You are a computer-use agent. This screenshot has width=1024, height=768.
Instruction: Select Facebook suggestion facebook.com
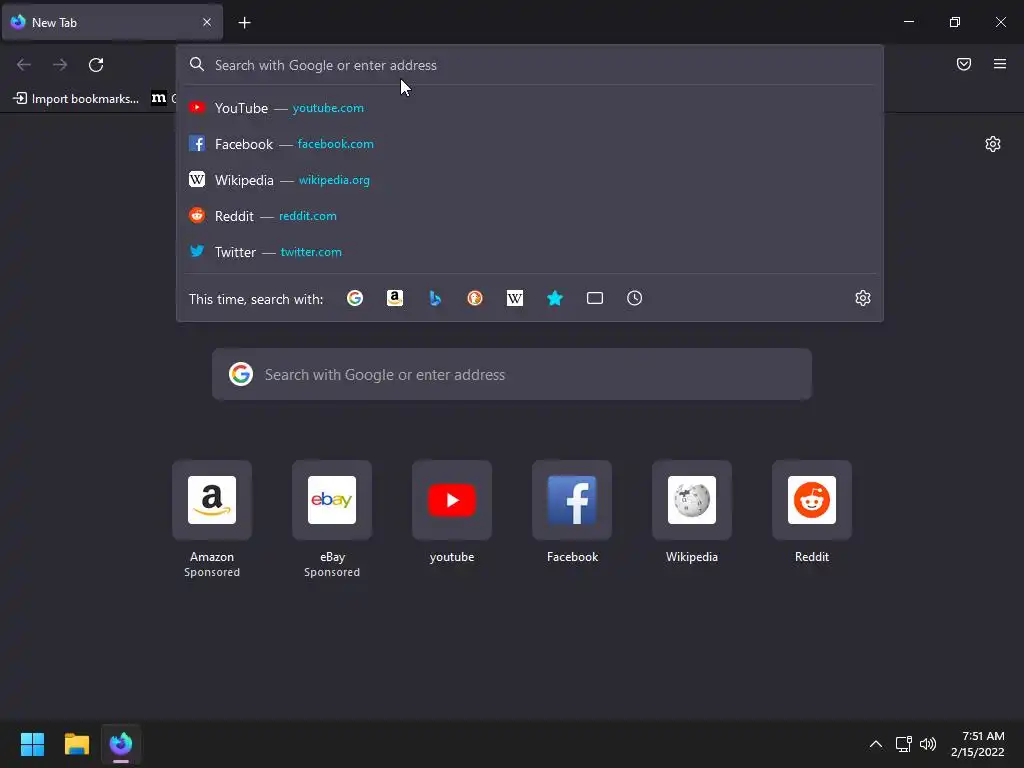point(530,144)
